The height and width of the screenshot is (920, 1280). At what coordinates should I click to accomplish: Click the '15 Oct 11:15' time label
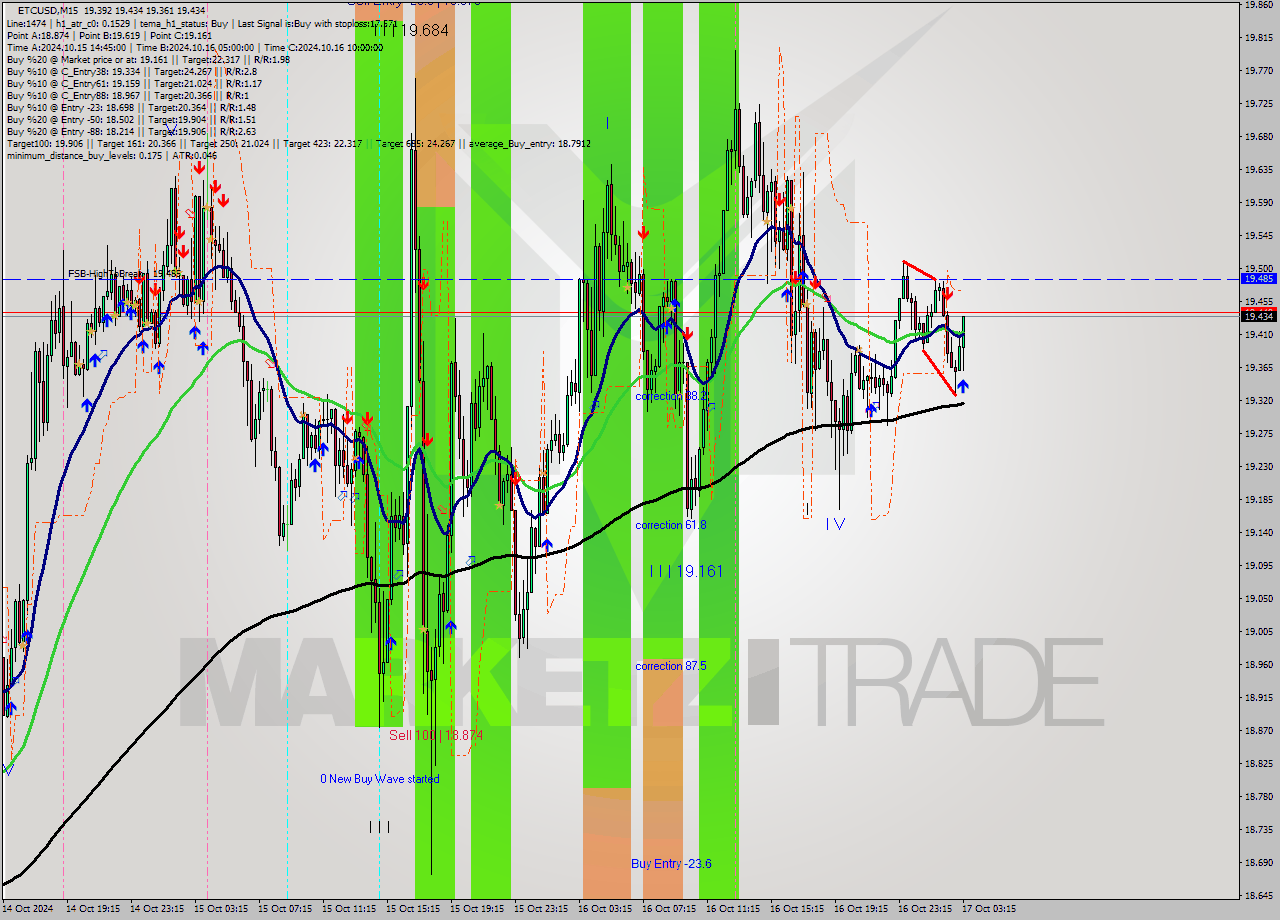349,909
